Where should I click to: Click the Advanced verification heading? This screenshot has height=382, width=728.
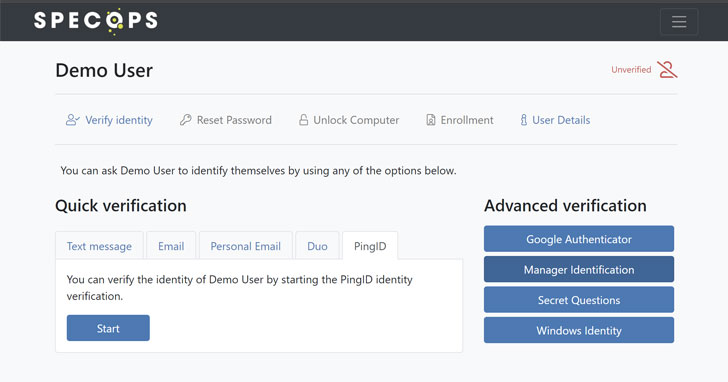click(x=565, y=206)
